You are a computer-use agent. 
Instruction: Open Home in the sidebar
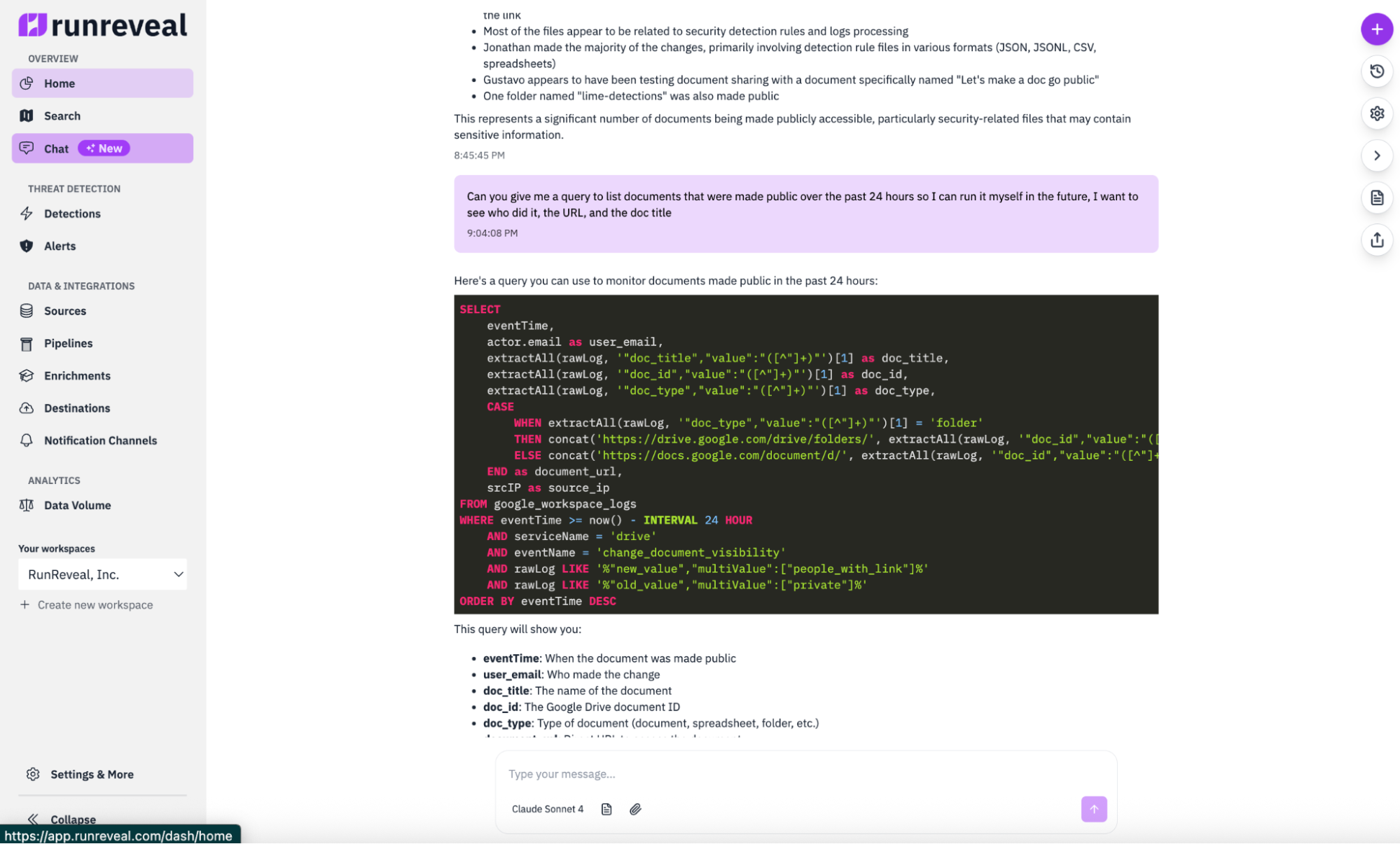coord(102,83)
